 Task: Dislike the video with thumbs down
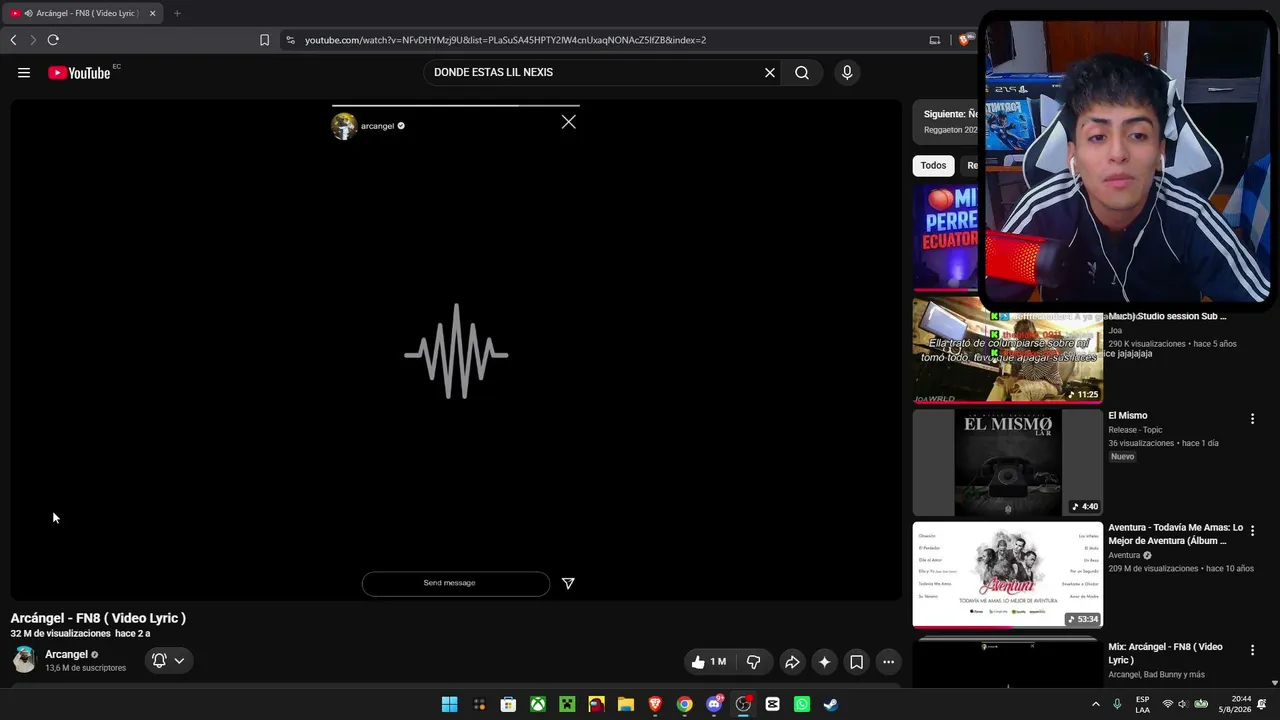click(x=754, y=662)
